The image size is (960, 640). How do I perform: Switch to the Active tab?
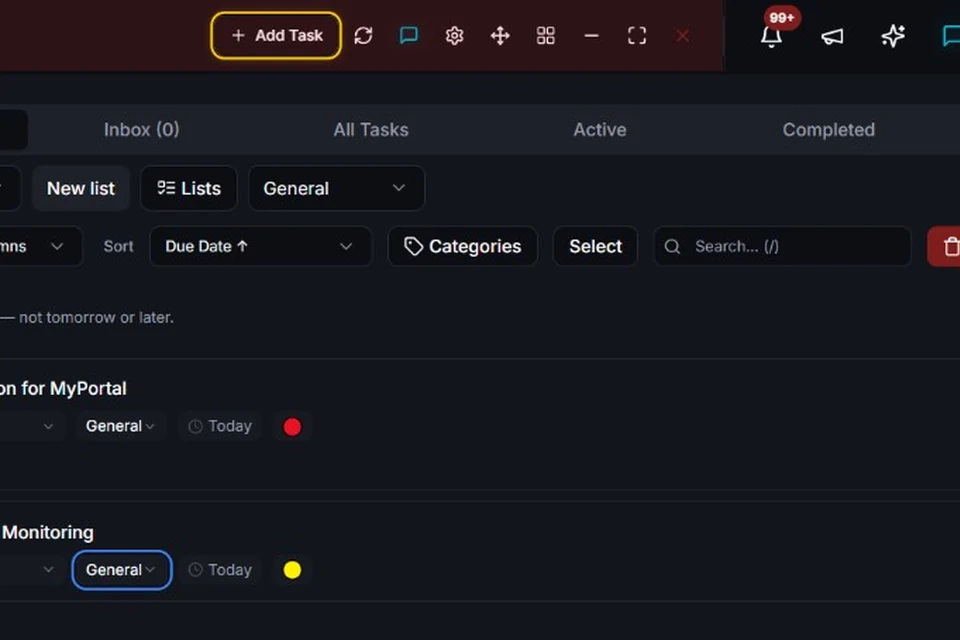(600, 130)
